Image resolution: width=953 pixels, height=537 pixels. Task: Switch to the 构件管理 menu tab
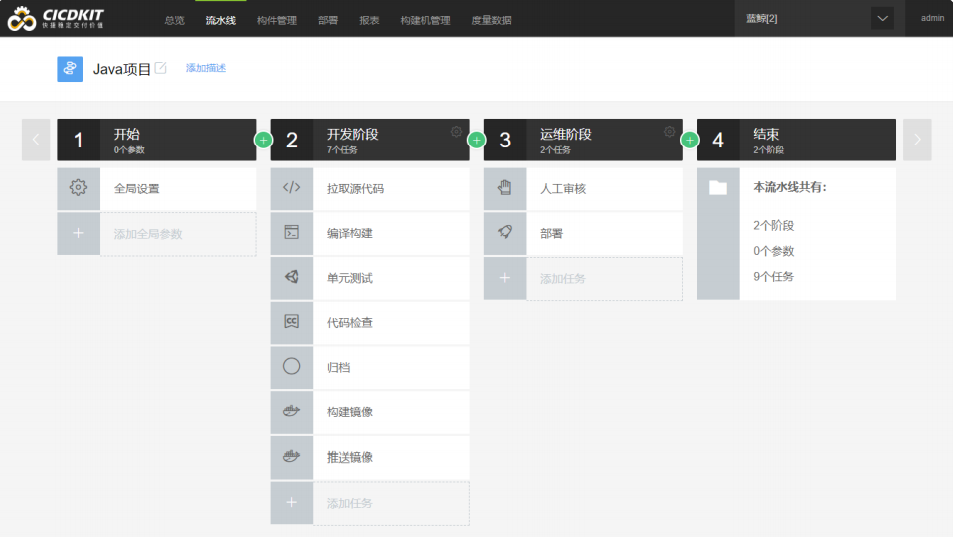(x=276, y=20)
